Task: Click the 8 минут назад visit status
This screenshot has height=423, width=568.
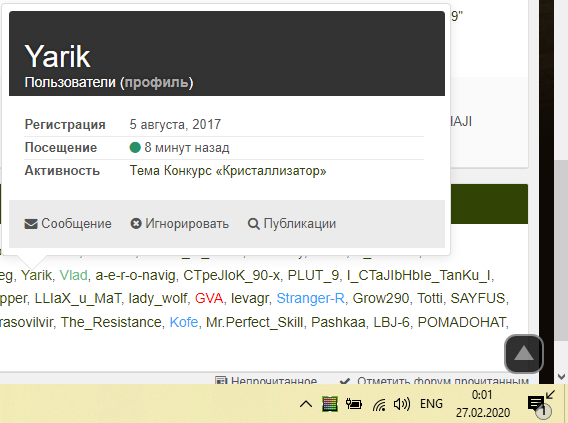Action: click(x=179, y=148)
